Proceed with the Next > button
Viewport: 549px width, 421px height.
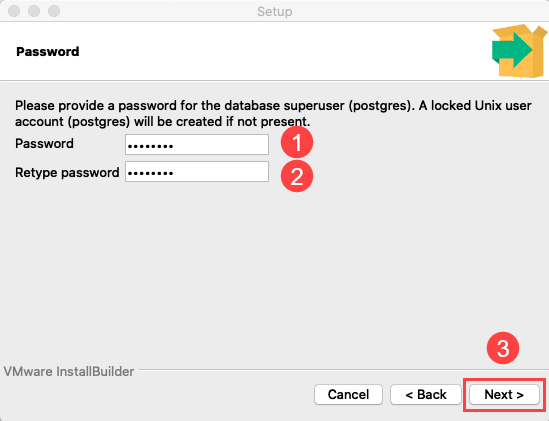504,395
